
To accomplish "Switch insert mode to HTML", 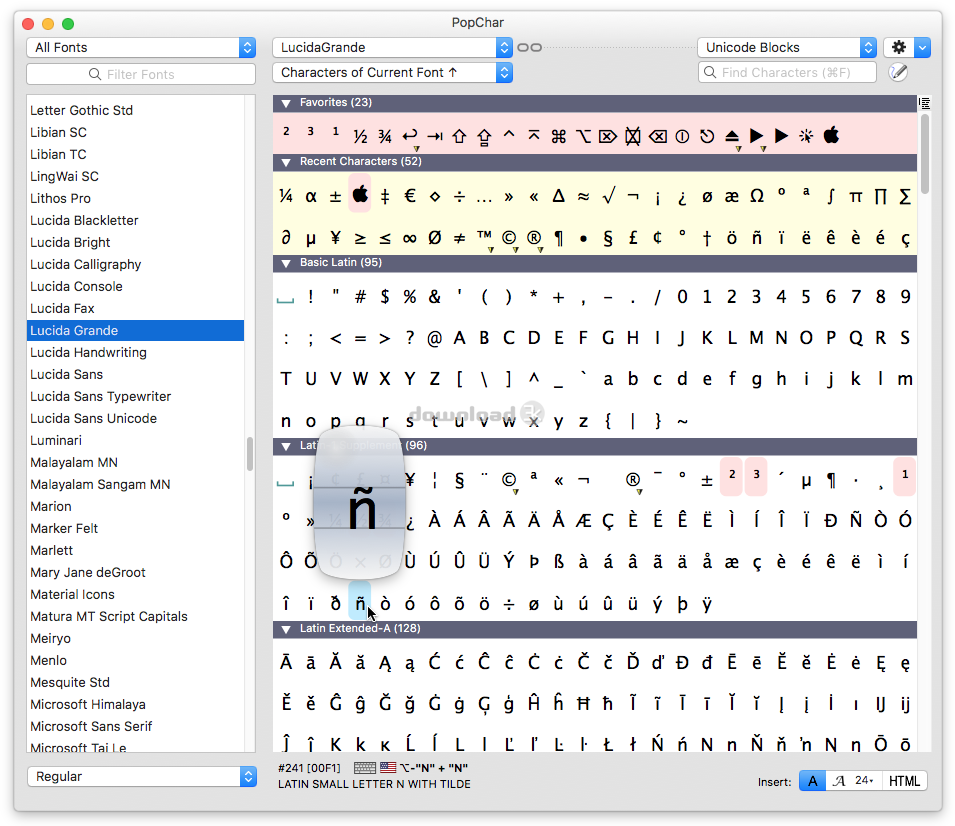I will (x=904, y=781).
